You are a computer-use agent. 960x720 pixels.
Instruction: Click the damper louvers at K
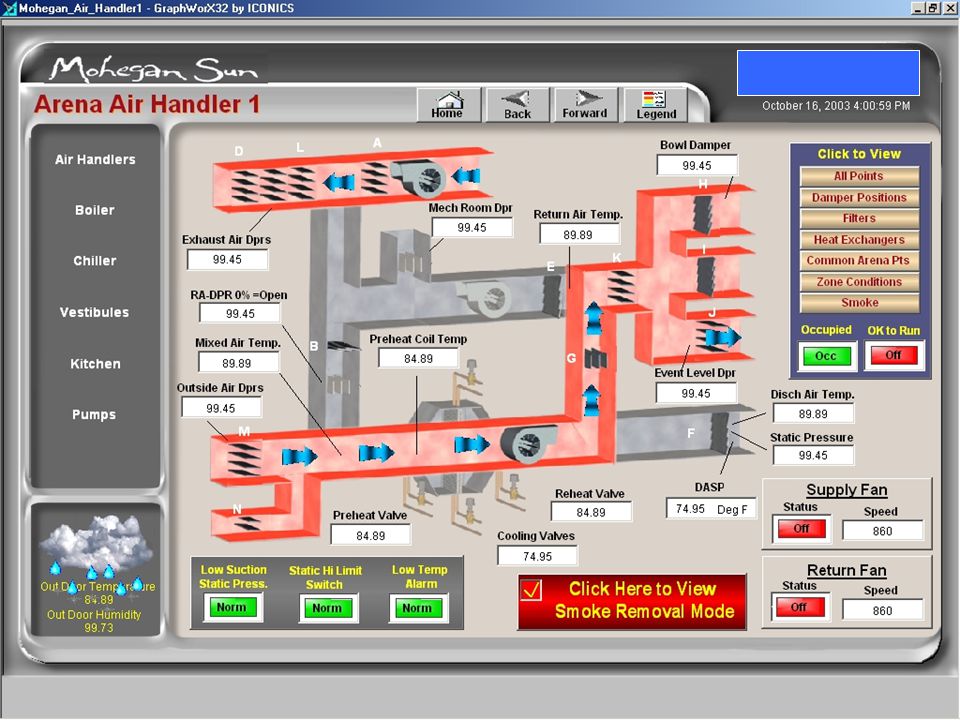point(621,285)
